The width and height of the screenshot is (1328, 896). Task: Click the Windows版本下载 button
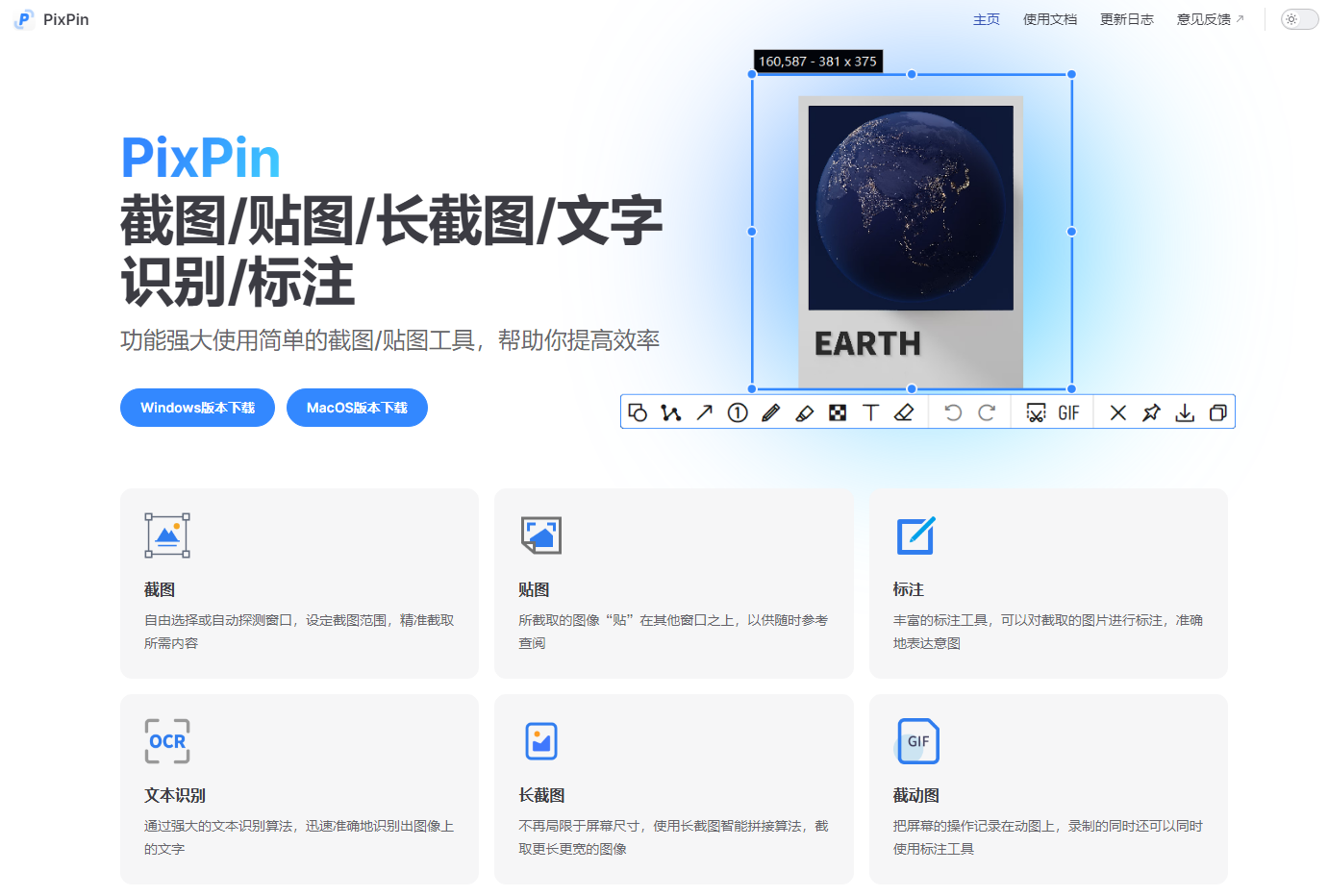pos(197,408)
